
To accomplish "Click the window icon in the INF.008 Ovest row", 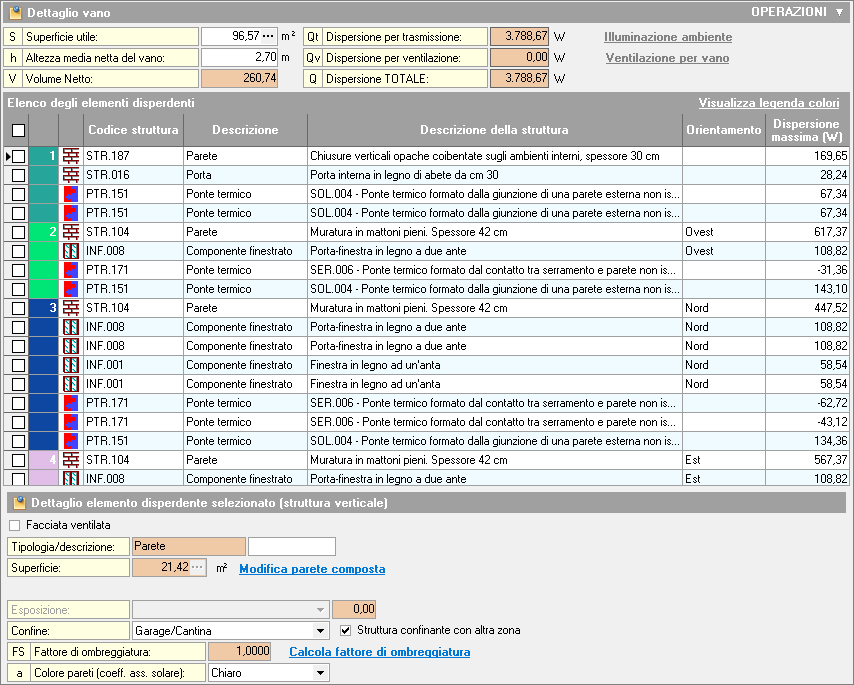I will 71,251.
